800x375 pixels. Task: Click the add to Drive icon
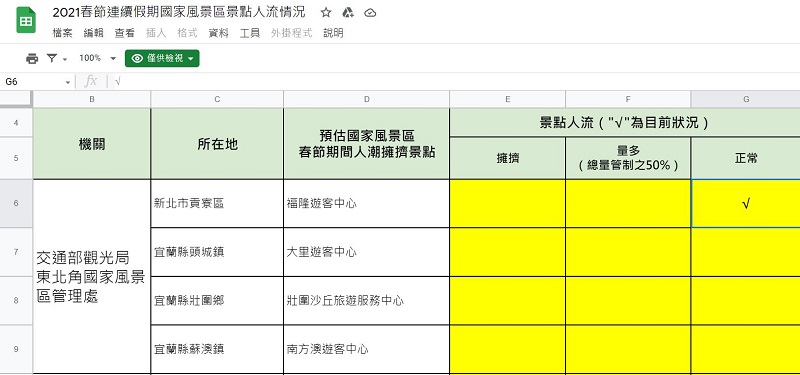[x=348, y=13]
